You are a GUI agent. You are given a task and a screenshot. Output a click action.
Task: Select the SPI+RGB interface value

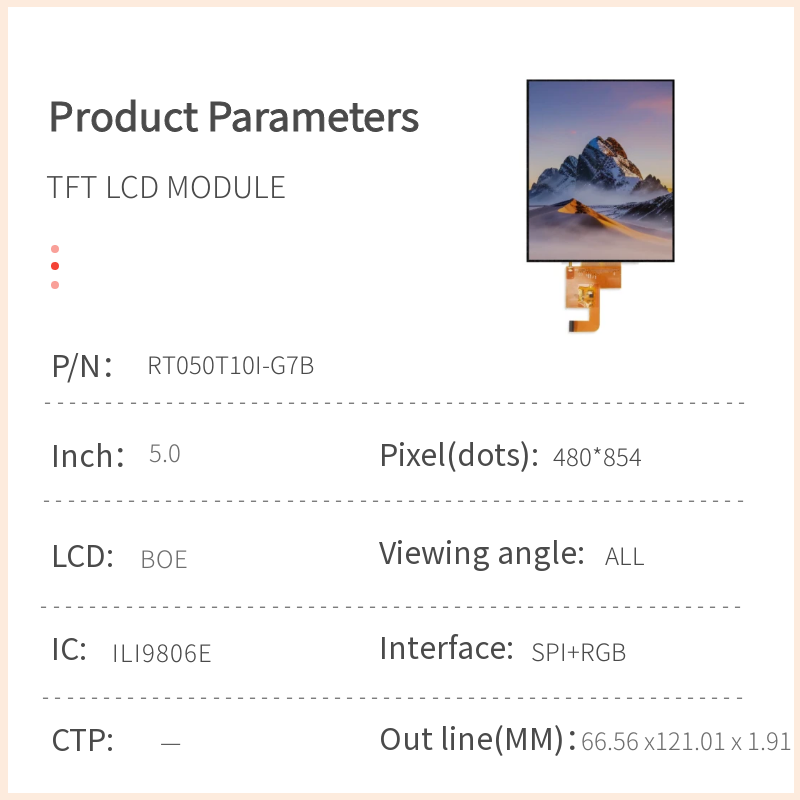579,653
